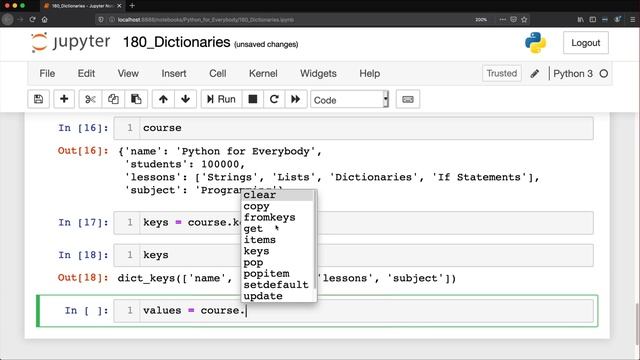Image resolution: width=640 pixels, height=360 pixels.
Task: Close the 180_Dictionaries browser tab
Action: click(x=119, y=6)
